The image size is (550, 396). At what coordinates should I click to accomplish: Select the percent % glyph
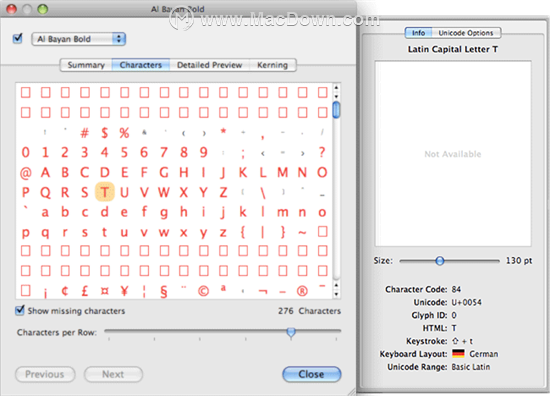(x=124, y=133)
